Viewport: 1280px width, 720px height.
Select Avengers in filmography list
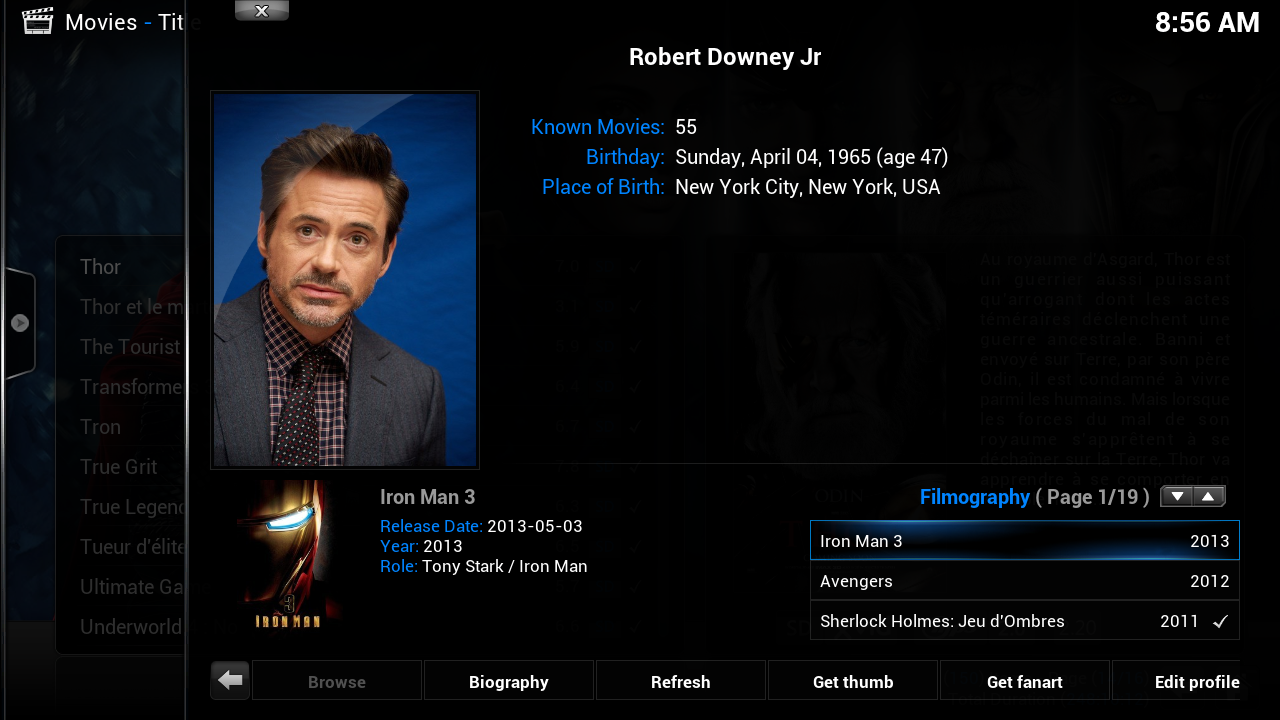click(1025, 580)
